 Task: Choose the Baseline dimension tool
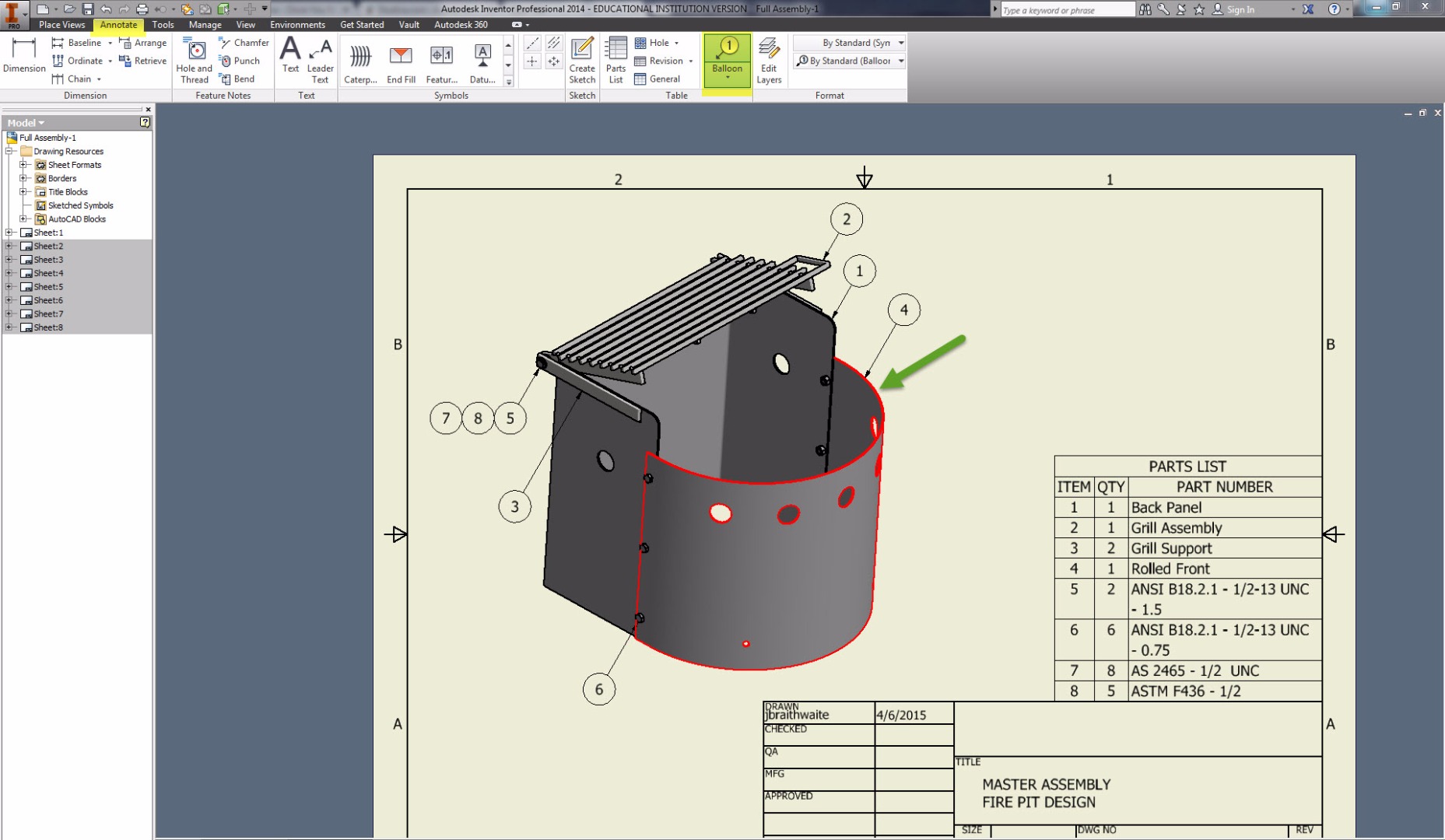click(76, 43)
